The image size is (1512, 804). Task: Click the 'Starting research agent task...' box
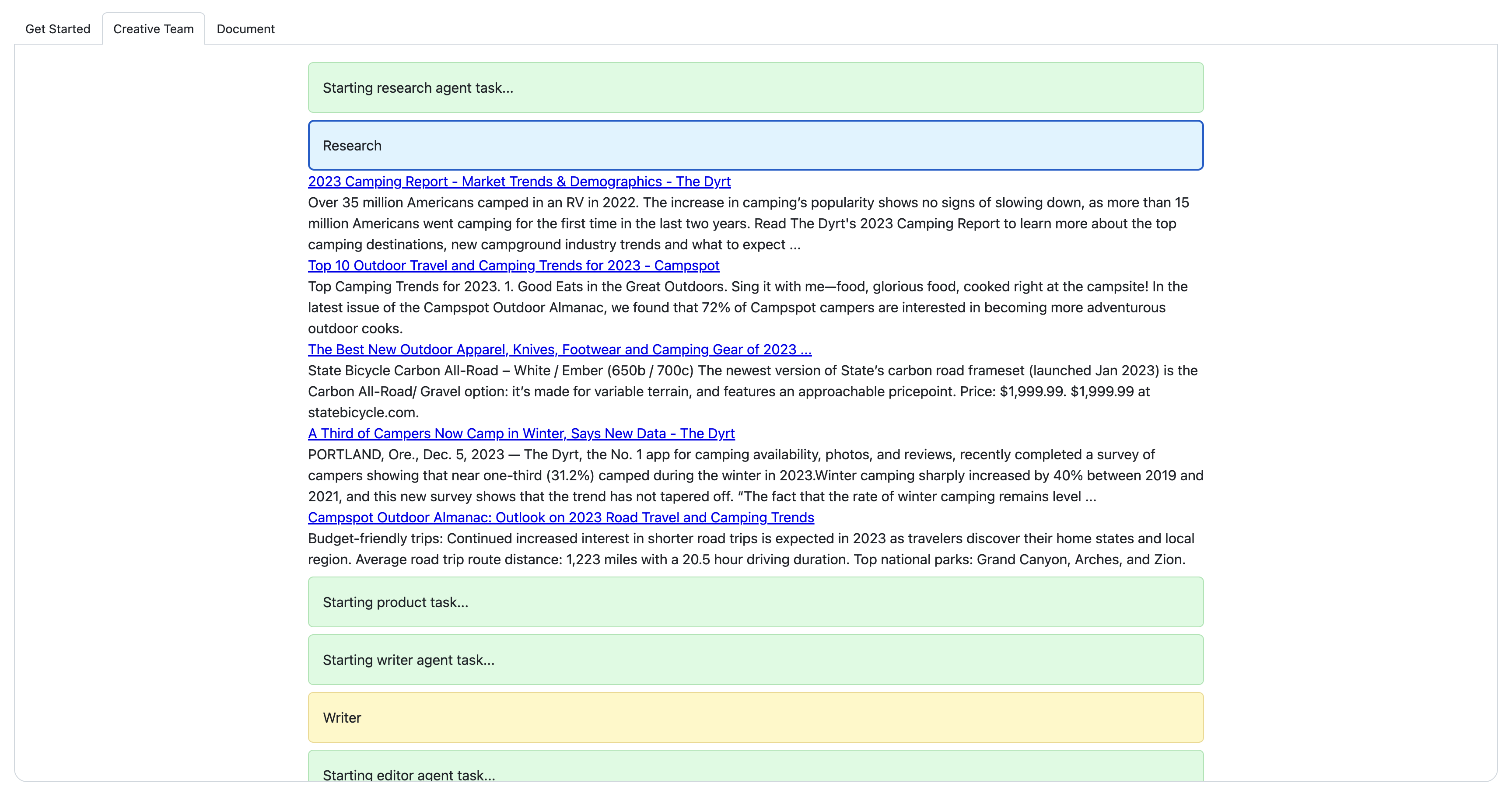tap(756, 87)
